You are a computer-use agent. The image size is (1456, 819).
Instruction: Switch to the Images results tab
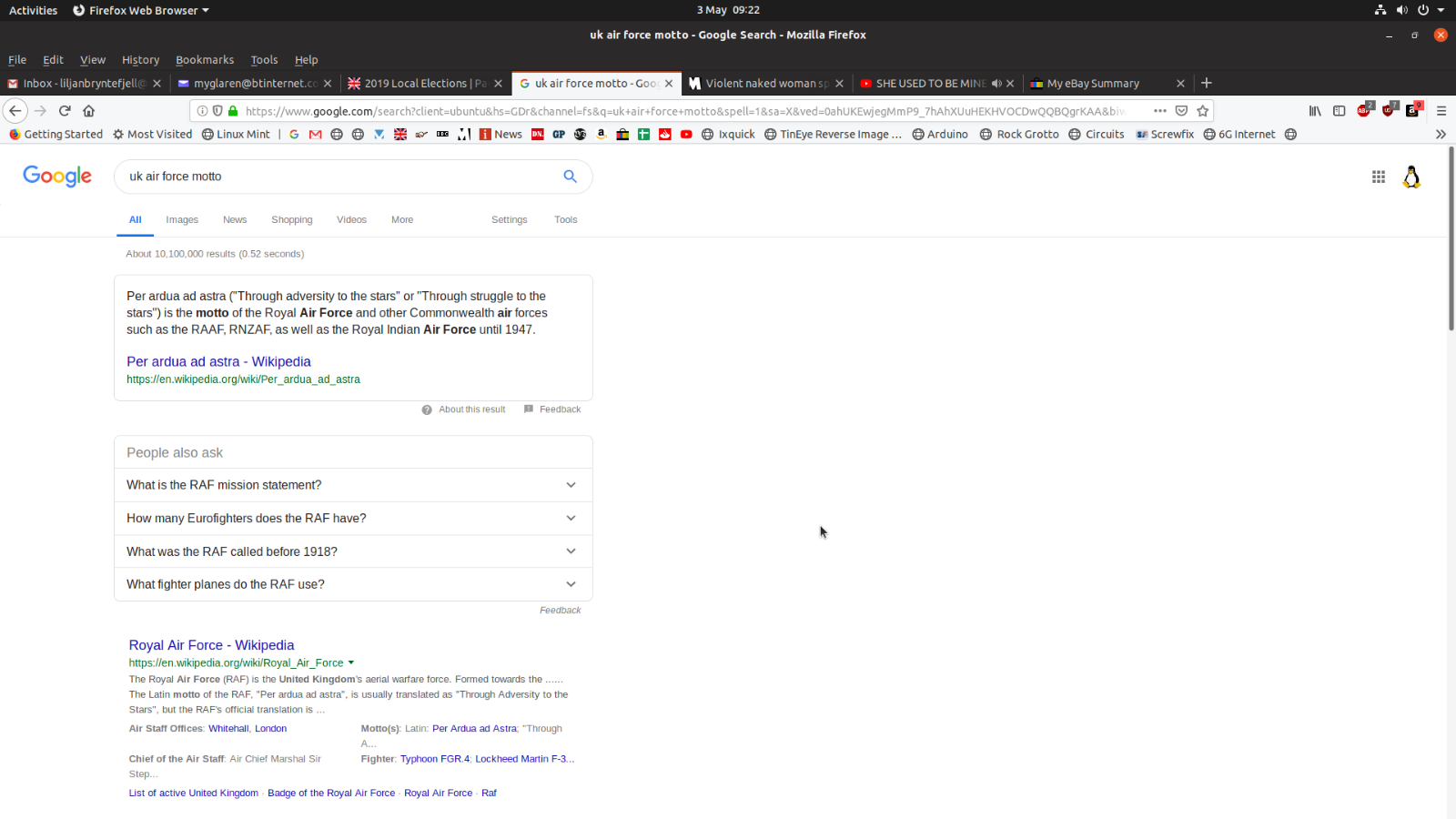182,220
